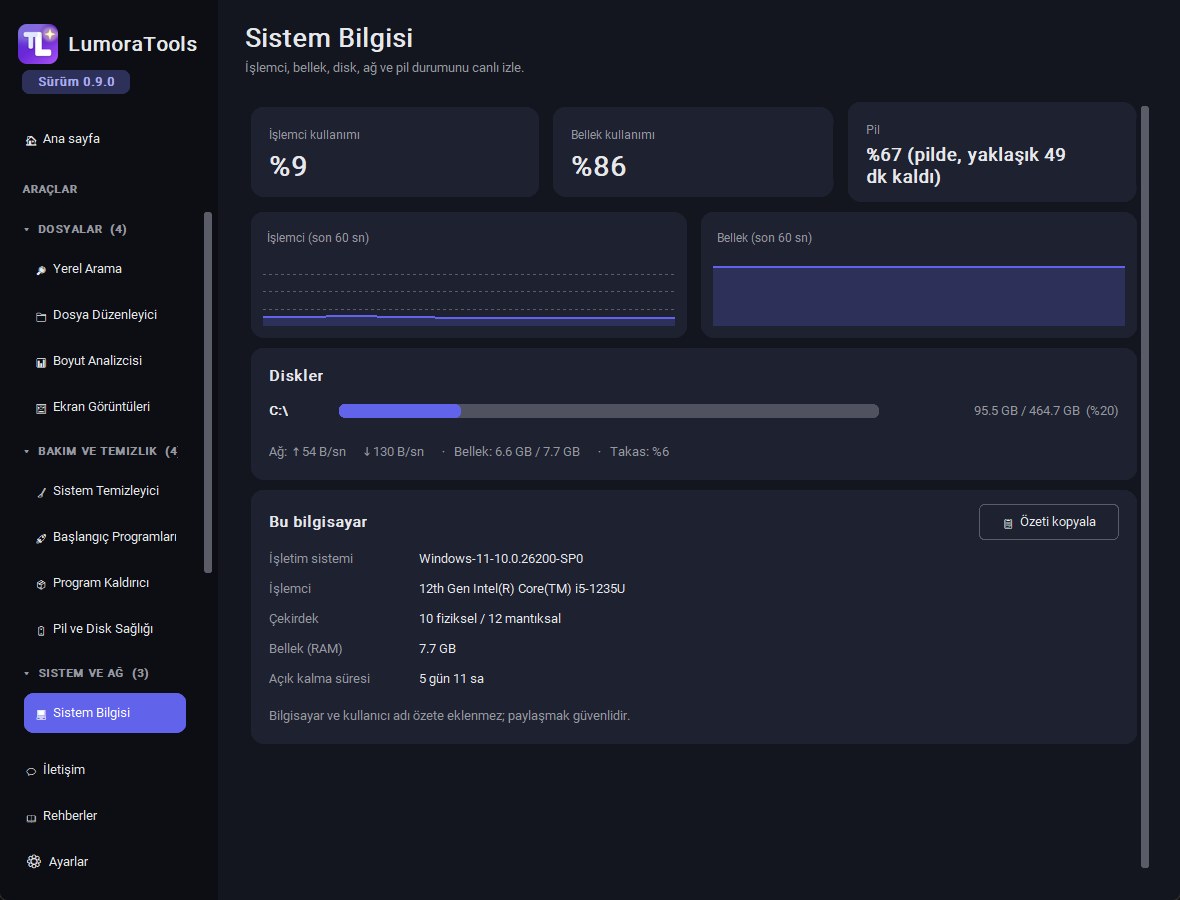
Task: Open Dosya Düzenleyici from the sidebar
Action: [105, 315]
